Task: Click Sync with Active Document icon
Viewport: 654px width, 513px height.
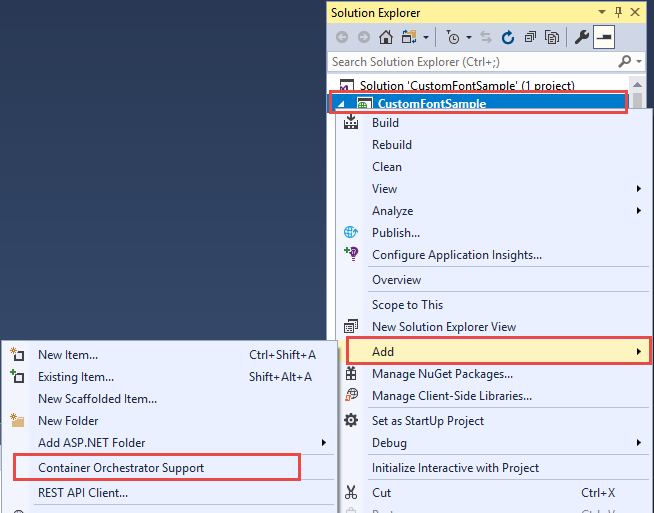Action: coord(486,38)
